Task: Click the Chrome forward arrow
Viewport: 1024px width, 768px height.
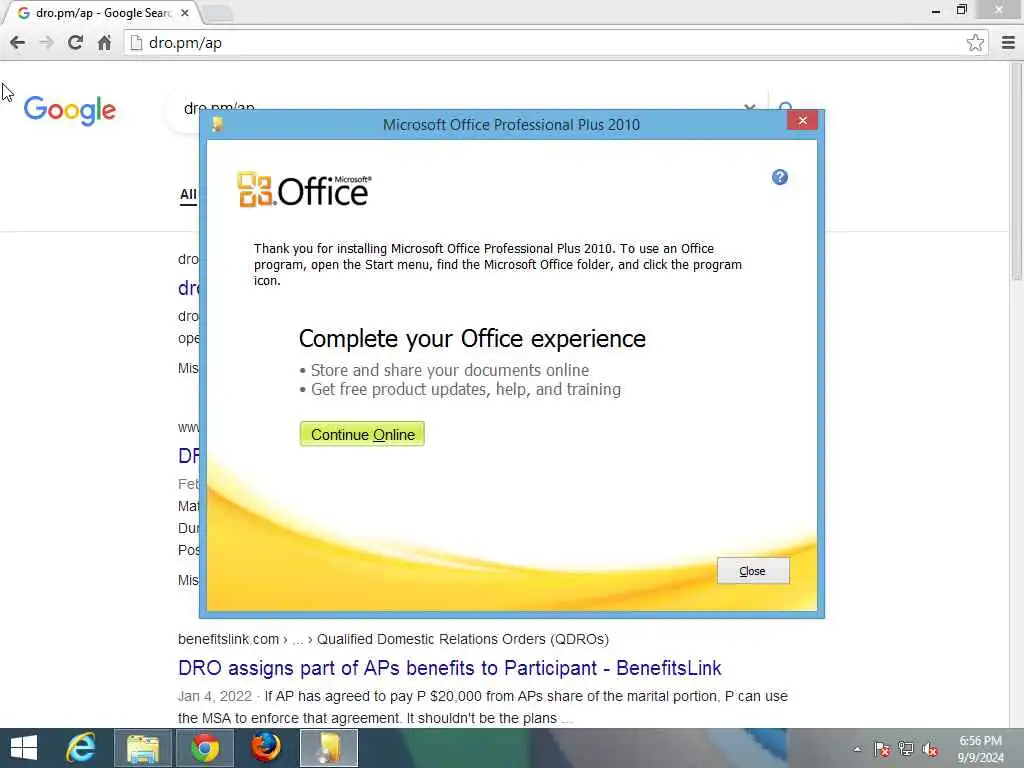Action: (46, 43)
